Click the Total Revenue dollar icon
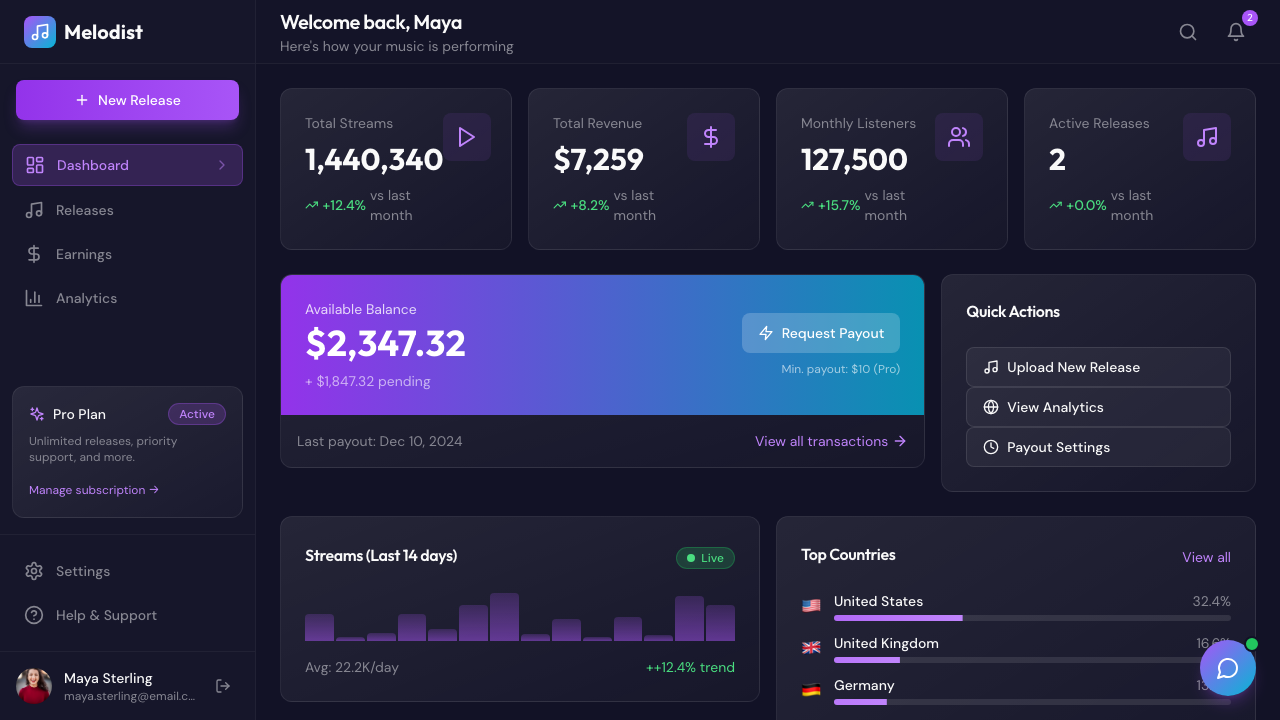The width and height of the screenshot is (1280, 720). (x=711, y=137)
